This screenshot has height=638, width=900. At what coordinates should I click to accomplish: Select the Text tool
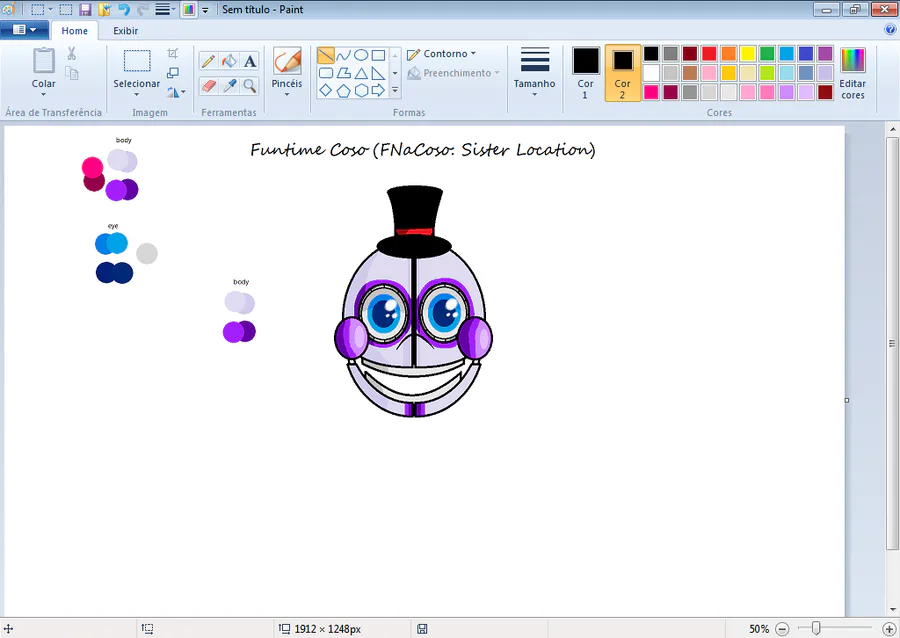(x=250, y=61)
